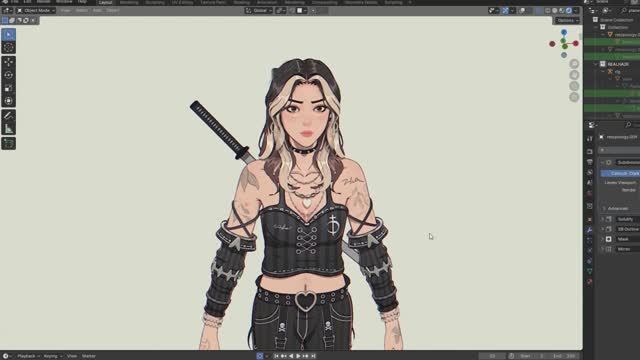This screenshot has width=640, height=360.
Task: Open the Options dropdown in viewport
Action: pos(567,20)
